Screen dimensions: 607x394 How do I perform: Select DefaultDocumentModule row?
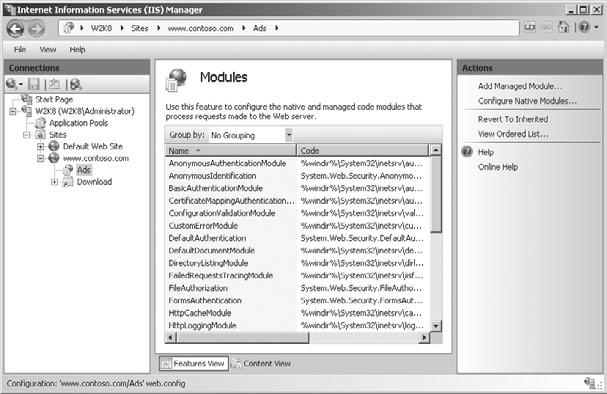click(297, 250)
